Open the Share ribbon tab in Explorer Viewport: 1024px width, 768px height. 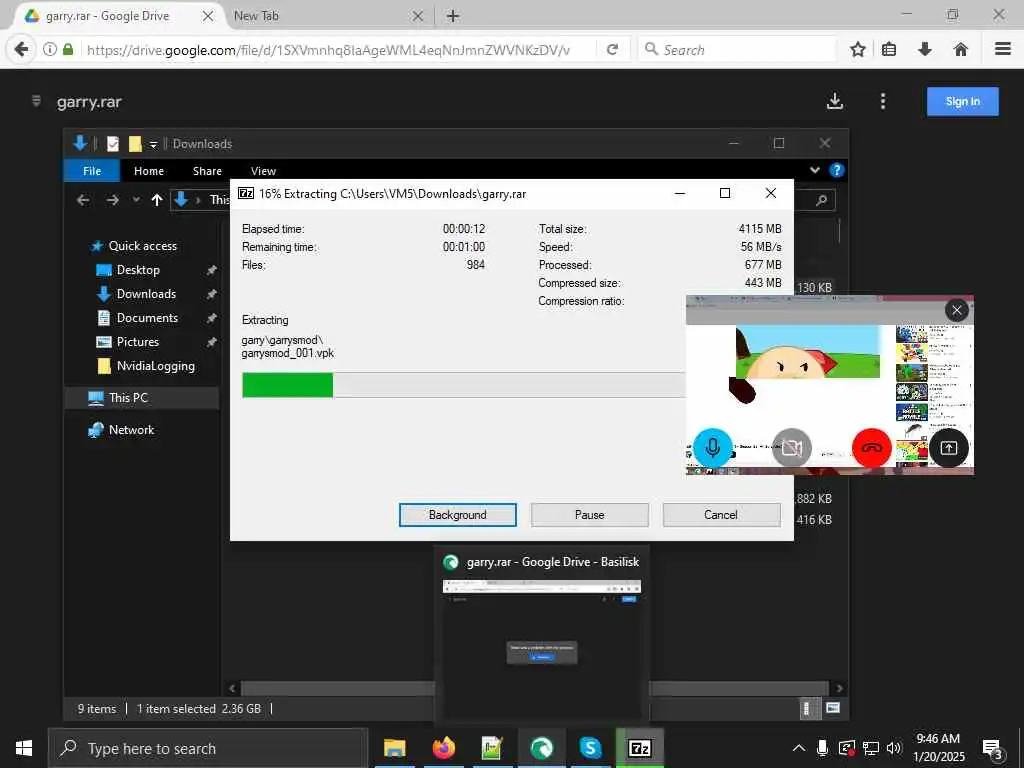(x=207, y=171)
